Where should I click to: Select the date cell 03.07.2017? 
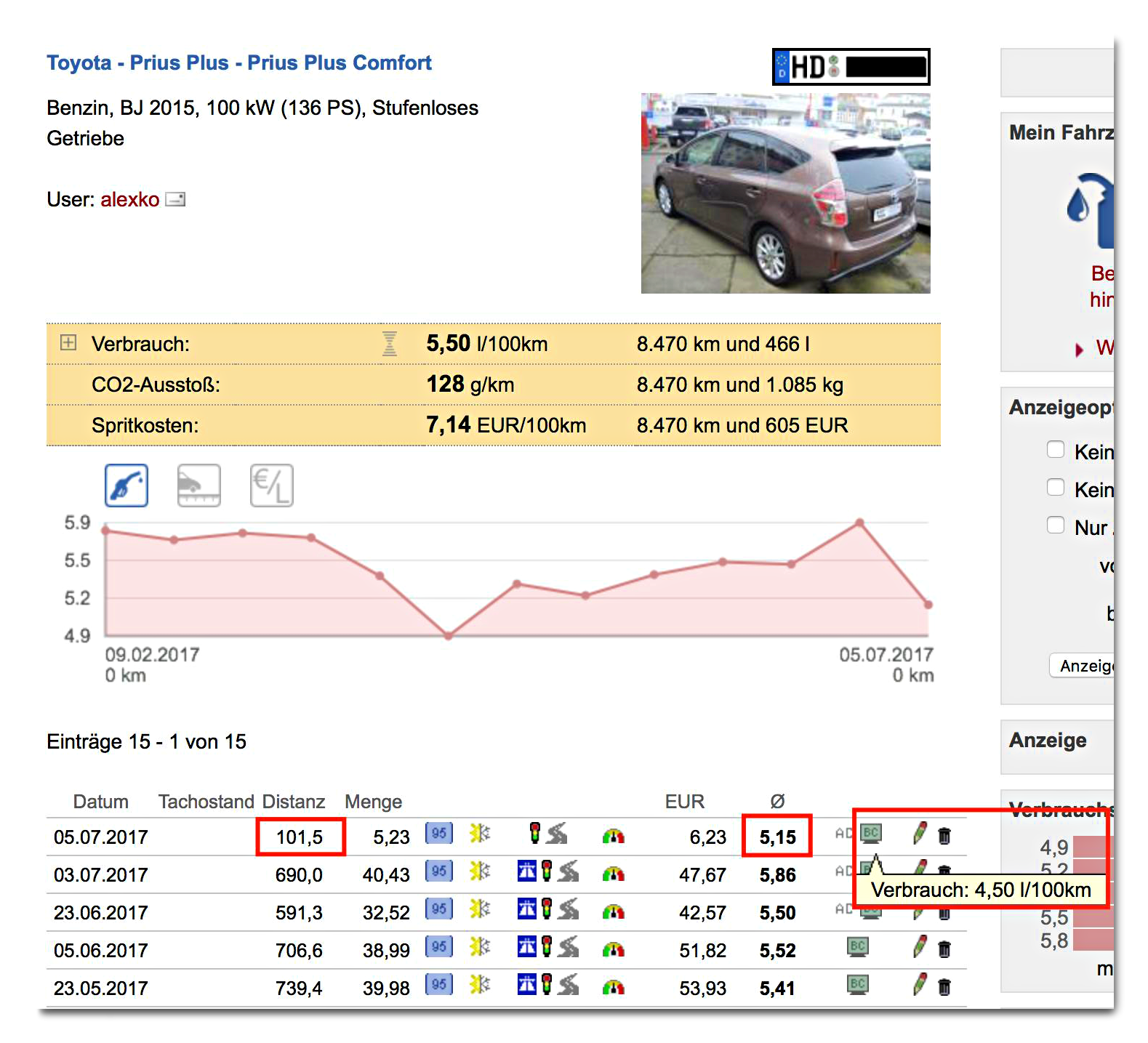pos(101,874)
